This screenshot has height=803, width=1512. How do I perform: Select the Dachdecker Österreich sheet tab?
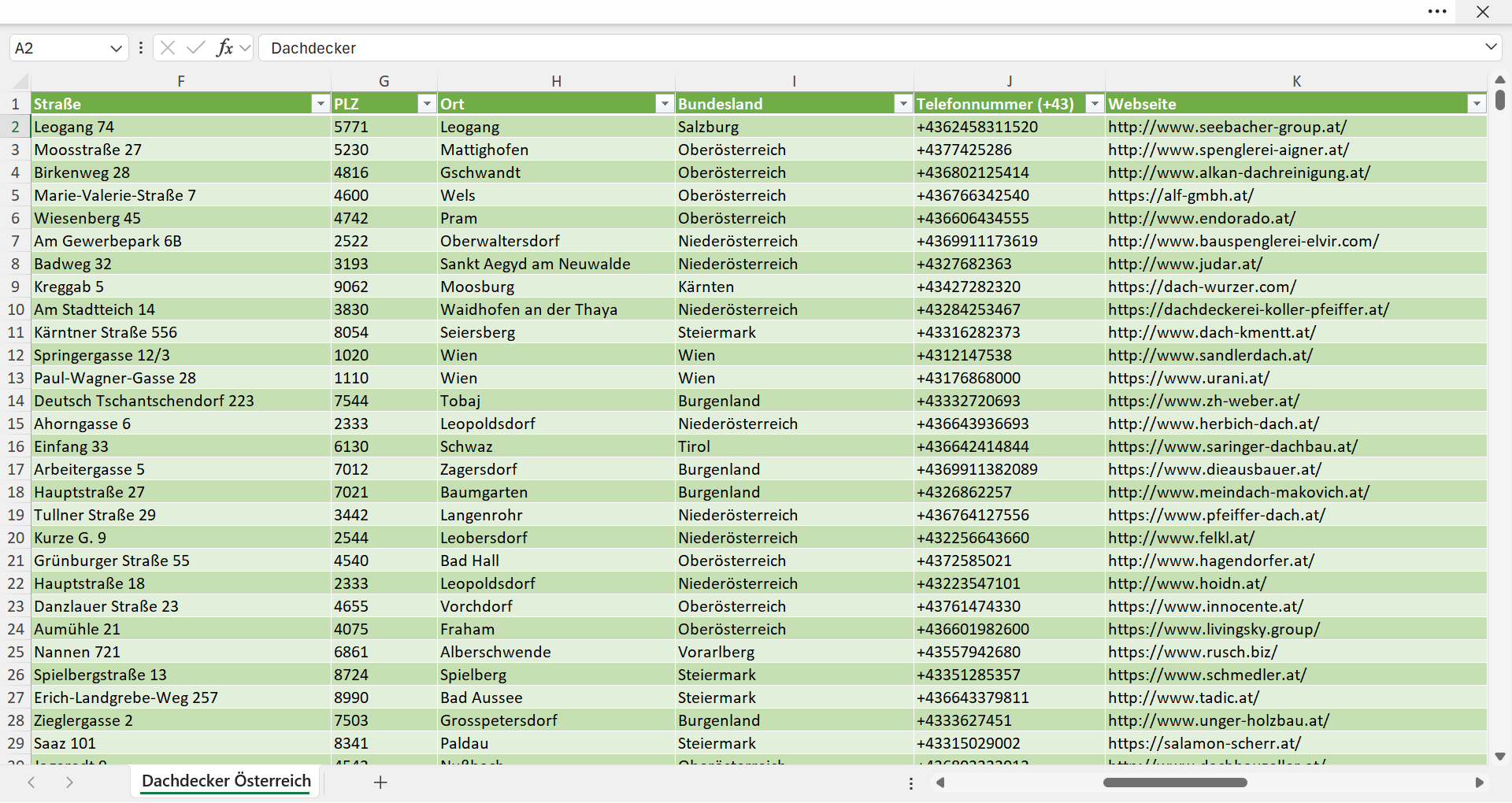[226, 781]
